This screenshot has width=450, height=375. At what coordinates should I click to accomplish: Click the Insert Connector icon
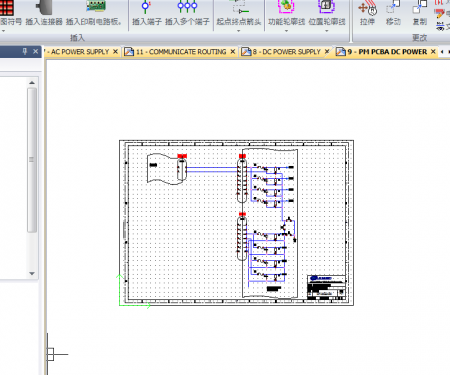44,7
